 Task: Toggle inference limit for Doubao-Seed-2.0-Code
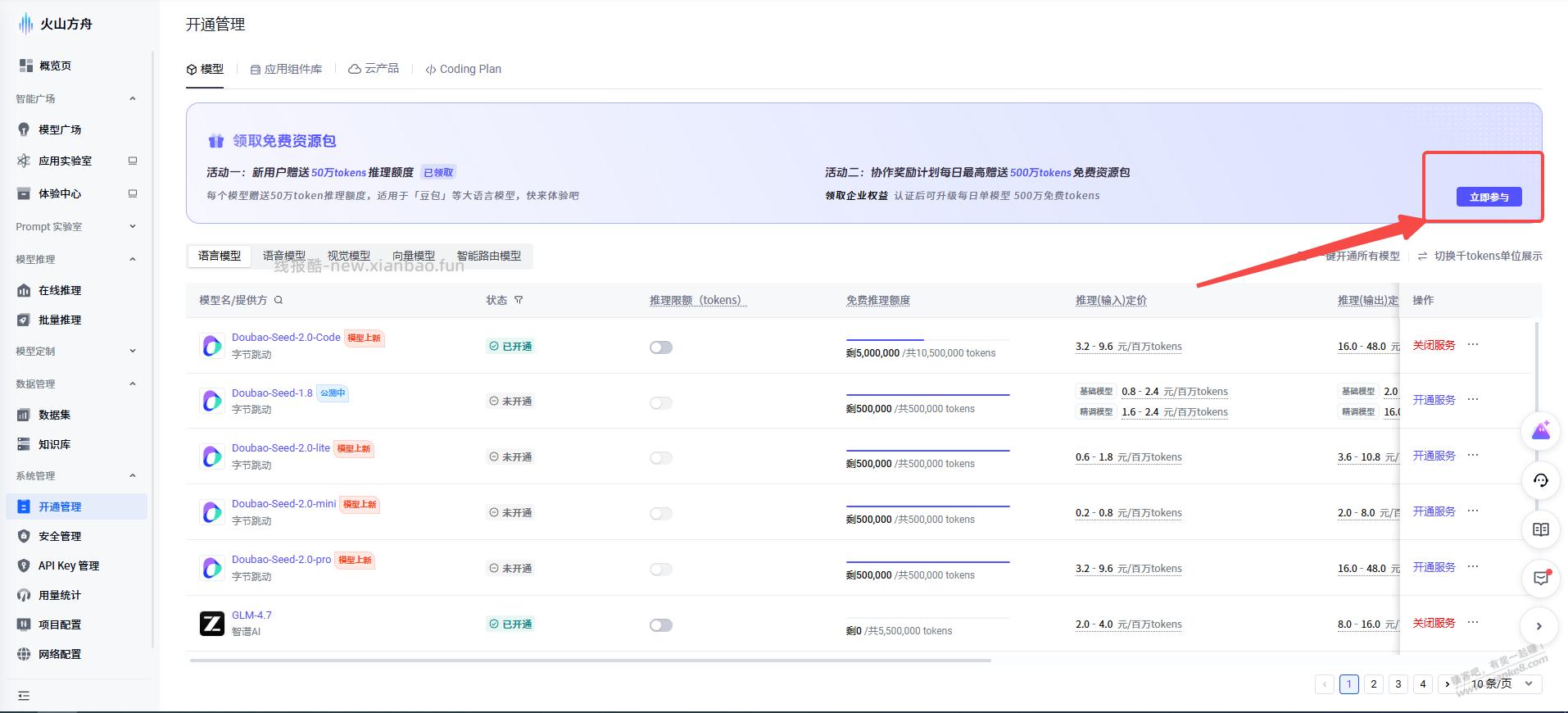point(661,347)
